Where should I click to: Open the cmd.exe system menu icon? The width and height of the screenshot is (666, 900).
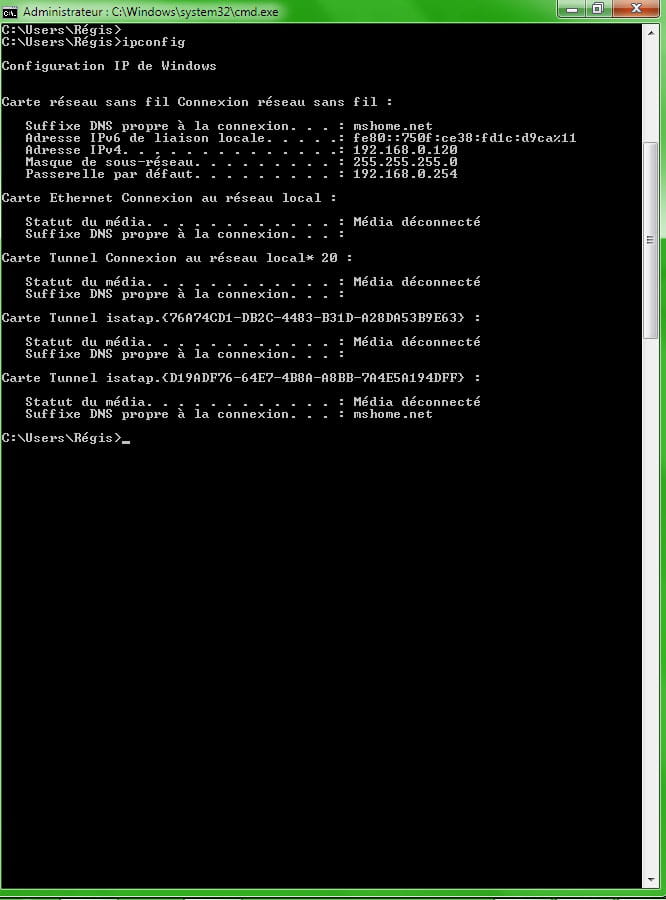point(9,11)
